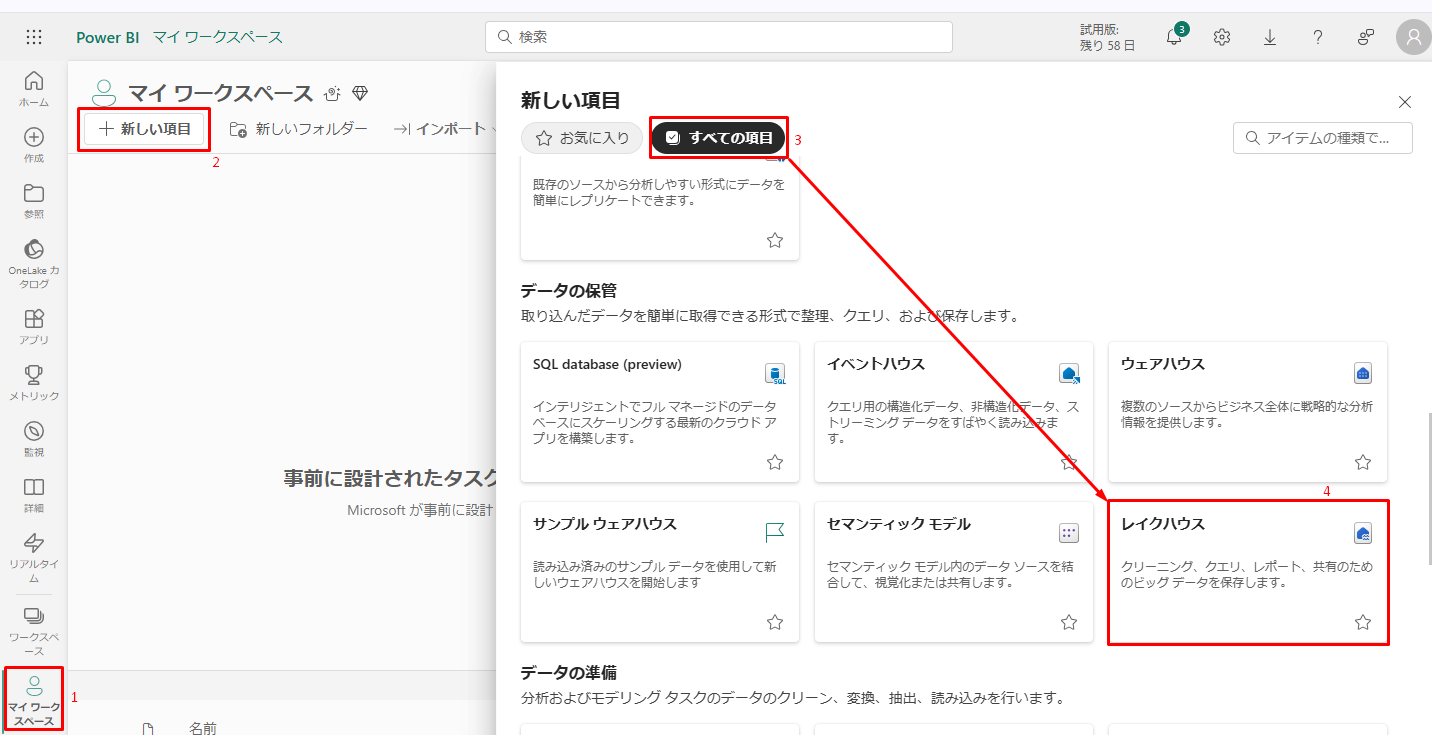Open the app launcher grid icon
Screen dimensions: 1432x735
click(x=34, y=37)
